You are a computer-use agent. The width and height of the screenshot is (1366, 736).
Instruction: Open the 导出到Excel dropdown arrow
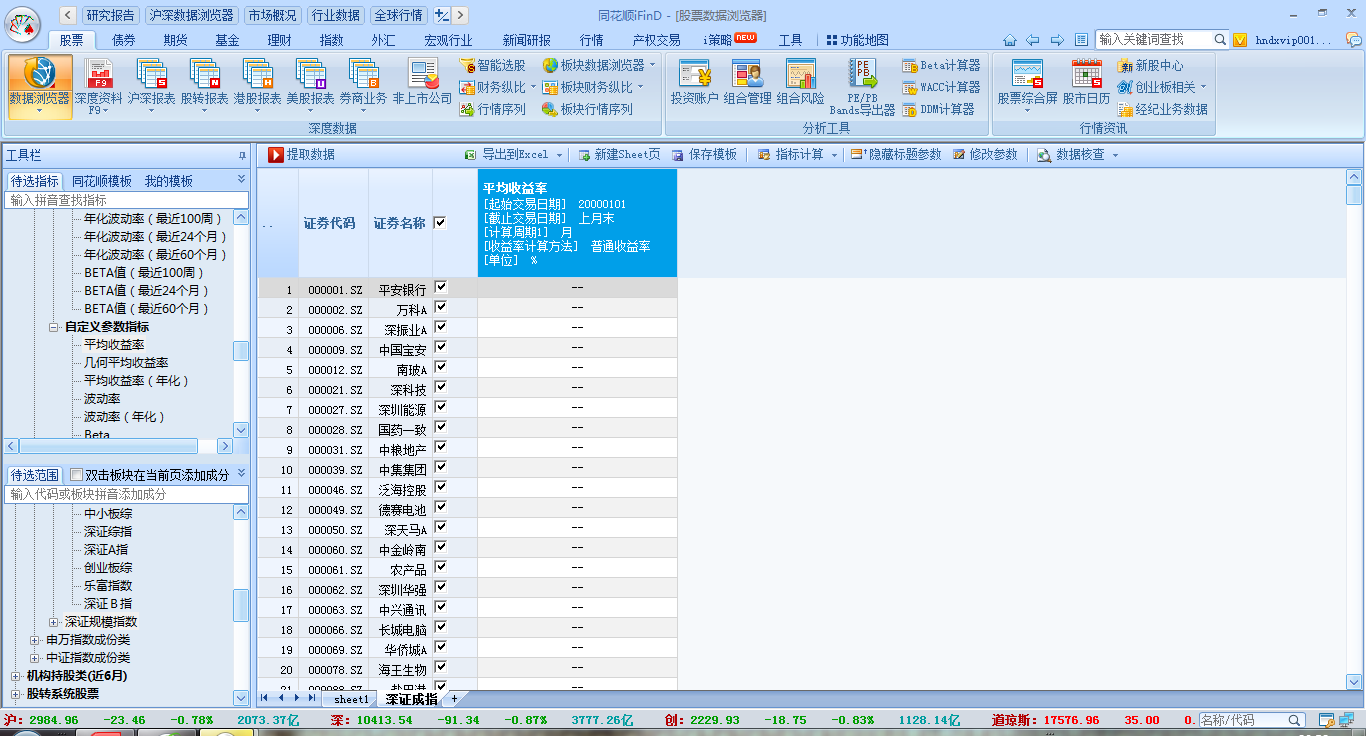559,155
